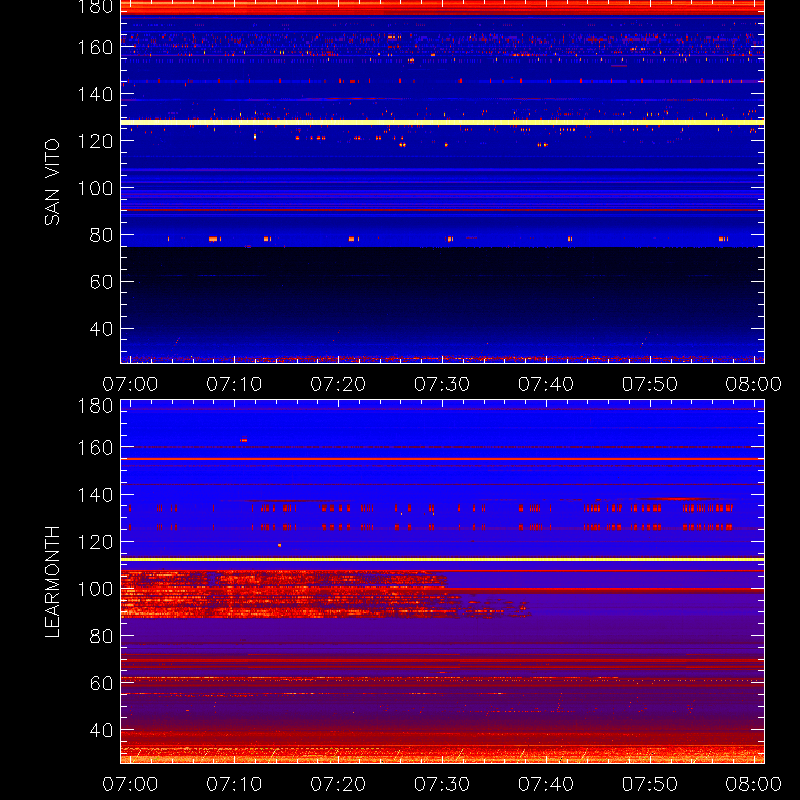Select the 180 tick label on LEARMONTH plot
This screenshot has width=800, height=800.
[95, 406]
